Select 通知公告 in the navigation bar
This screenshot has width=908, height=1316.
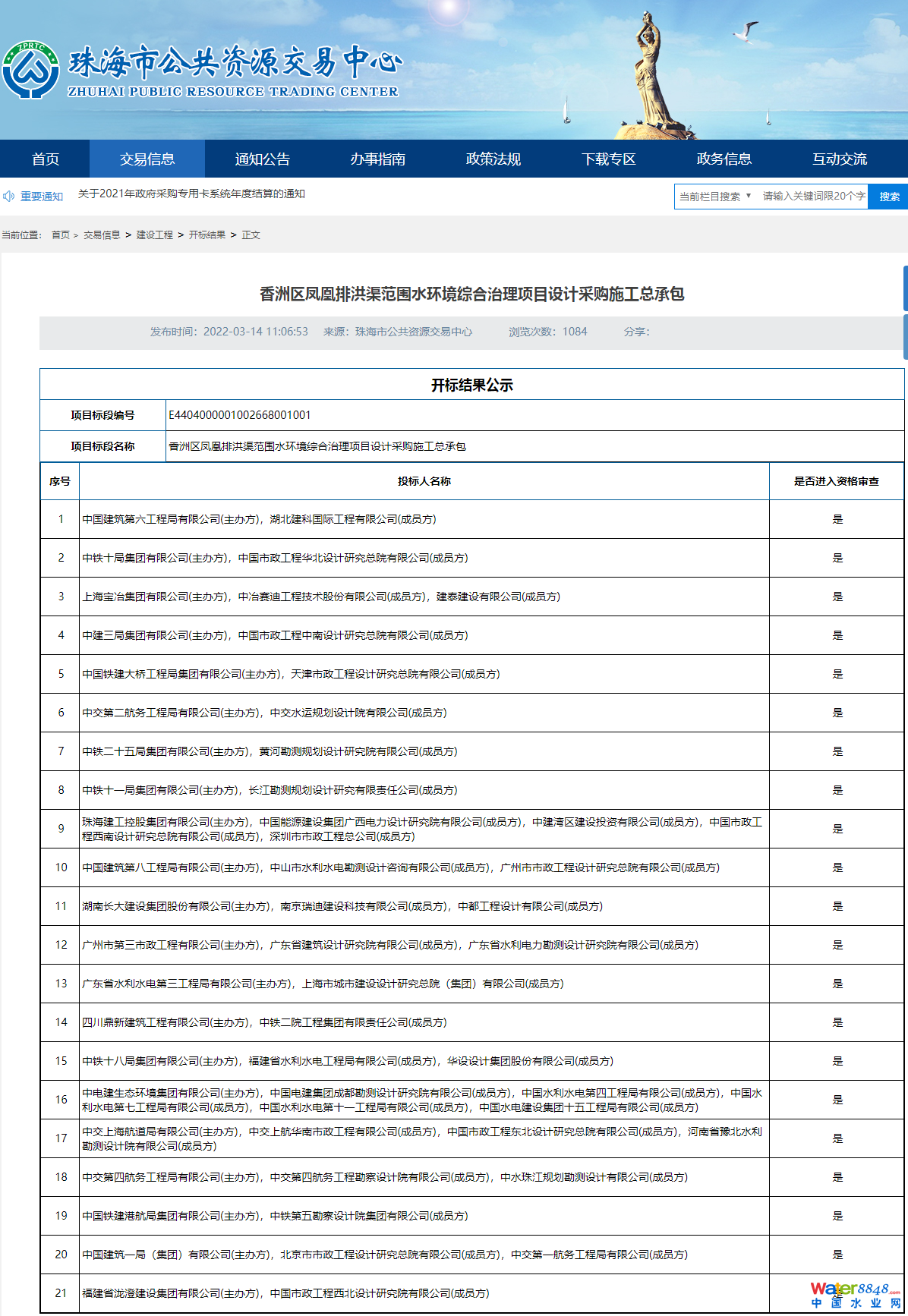(x=263, y=159)
